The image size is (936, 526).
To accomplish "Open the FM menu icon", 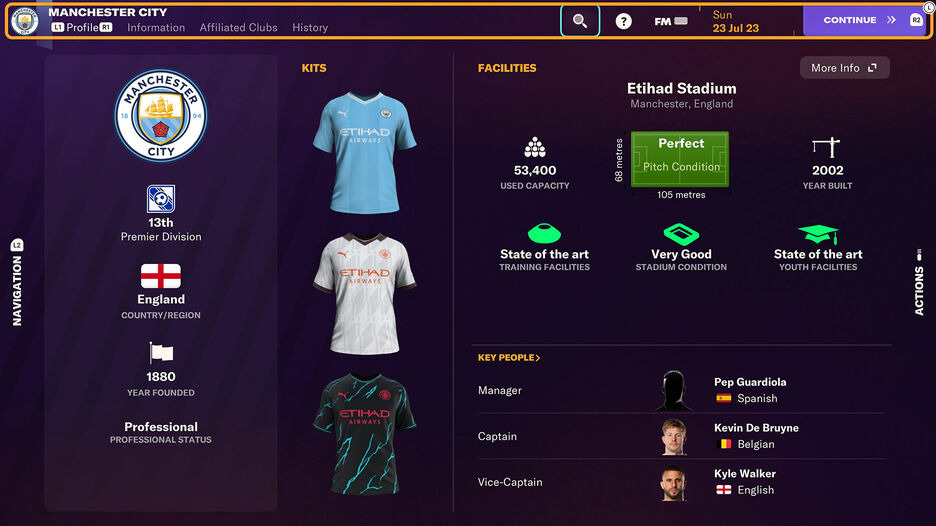I will pyautogui.click(x=670, y=21).
